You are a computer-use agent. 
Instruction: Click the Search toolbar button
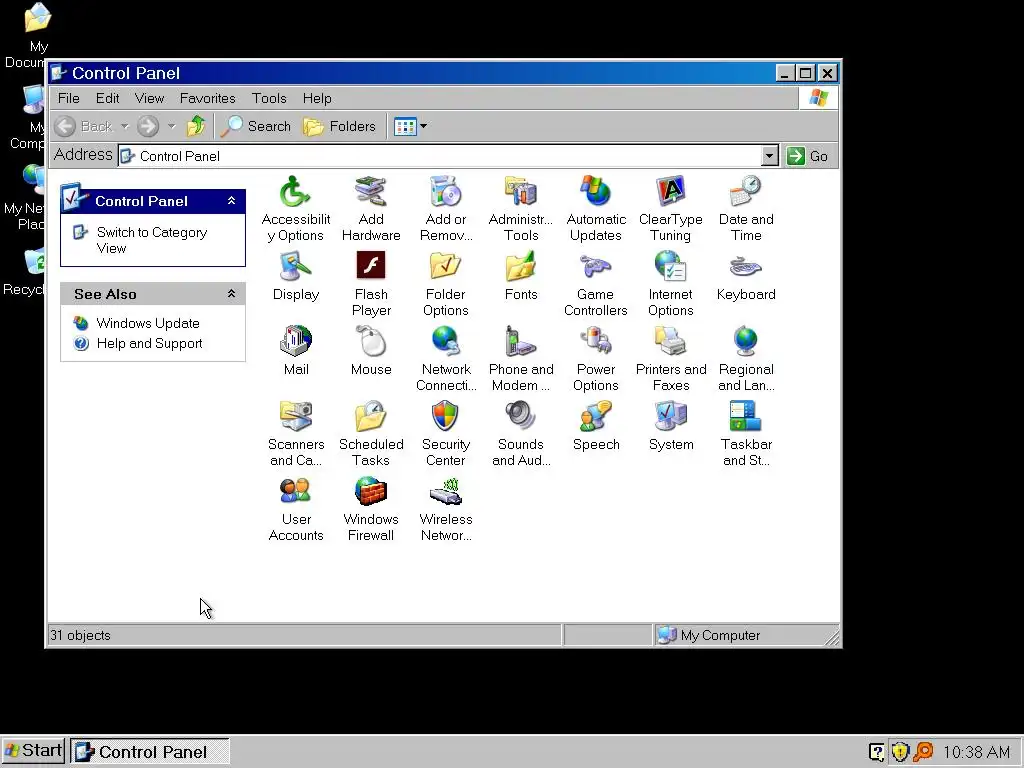[255, 126]
